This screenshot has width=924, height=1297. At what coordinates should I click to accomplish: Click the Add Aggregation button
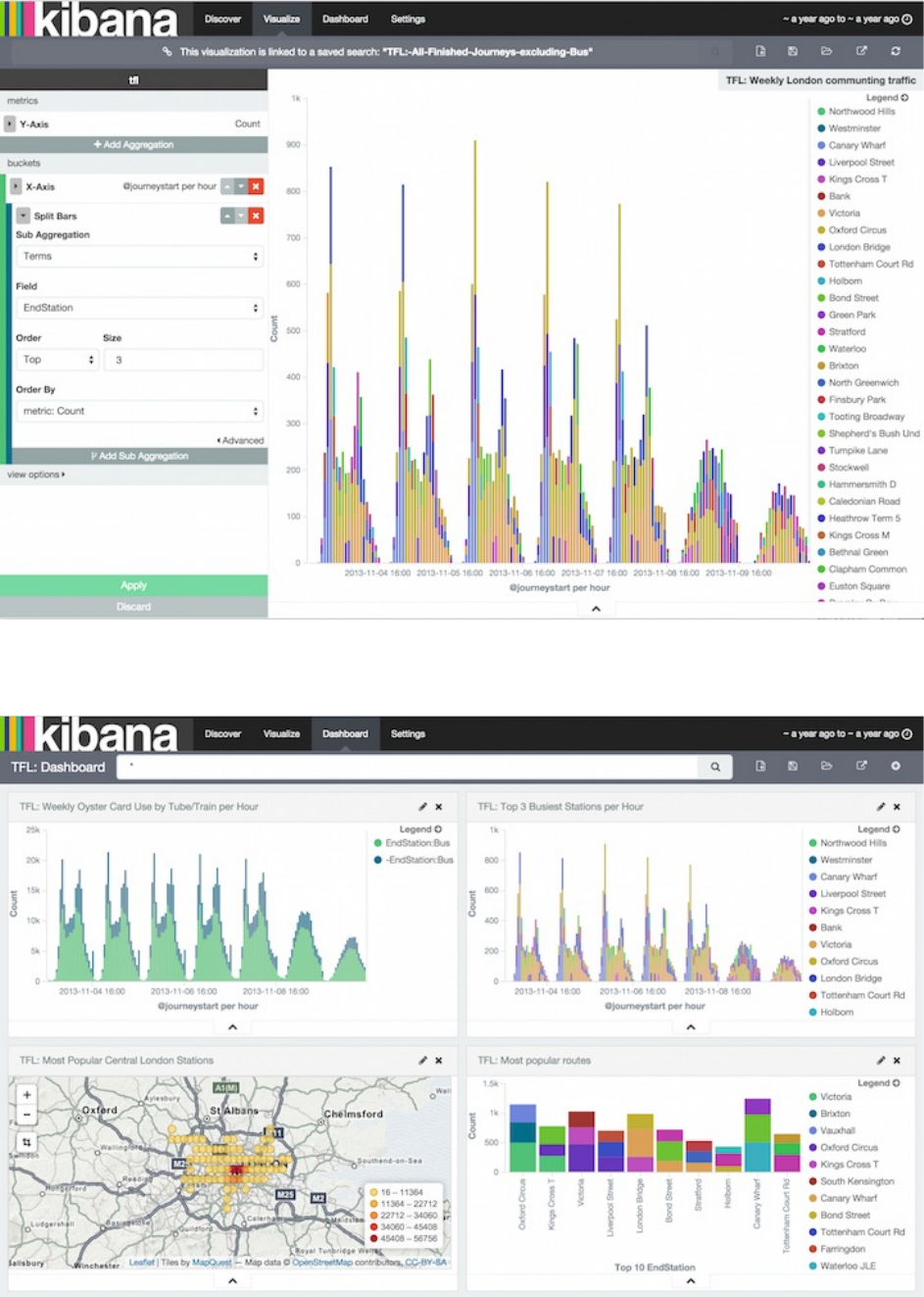click(134, 145)
